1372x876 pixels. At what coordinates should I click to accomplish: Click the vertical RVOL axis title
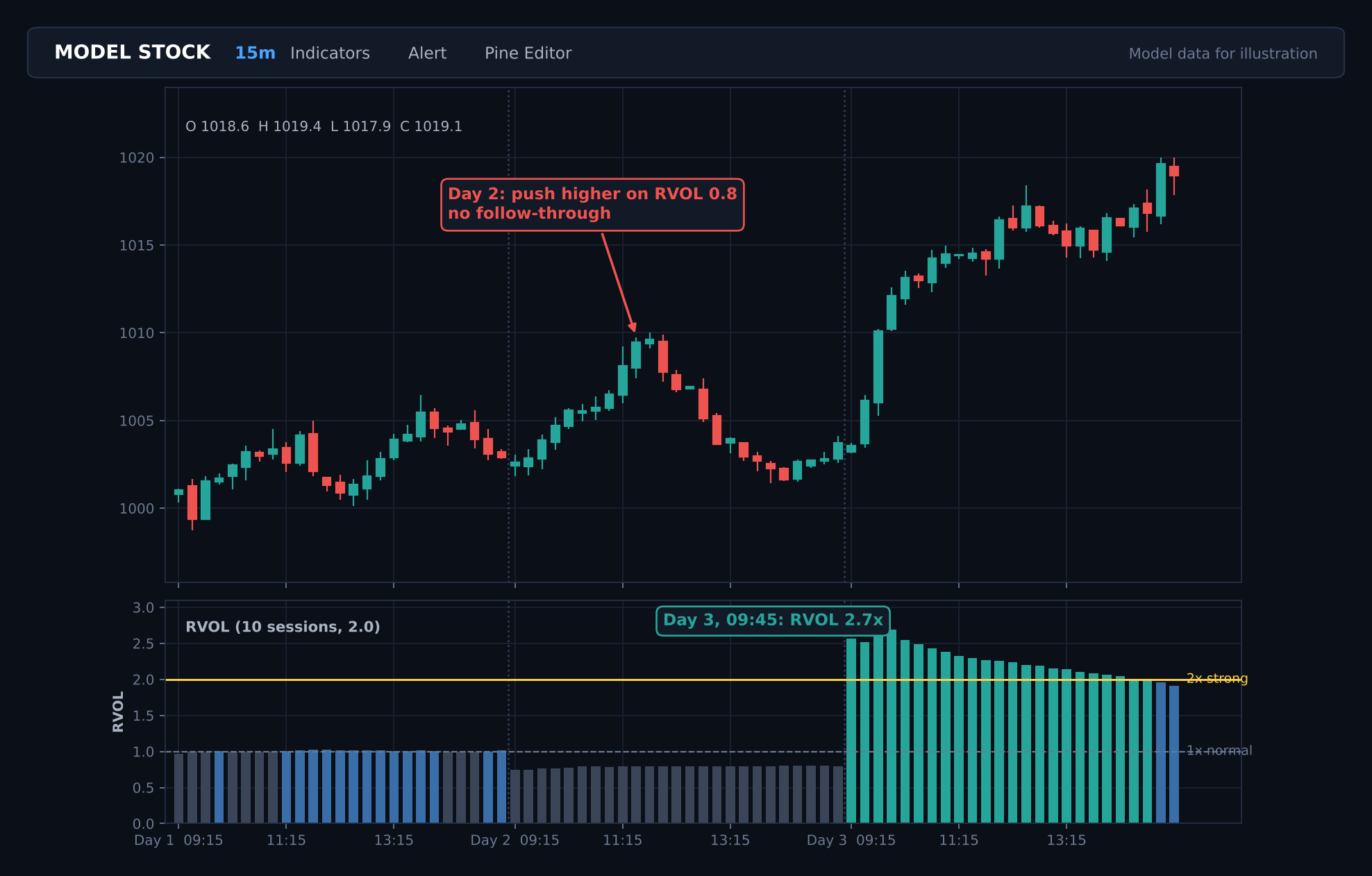click(118, 711)
